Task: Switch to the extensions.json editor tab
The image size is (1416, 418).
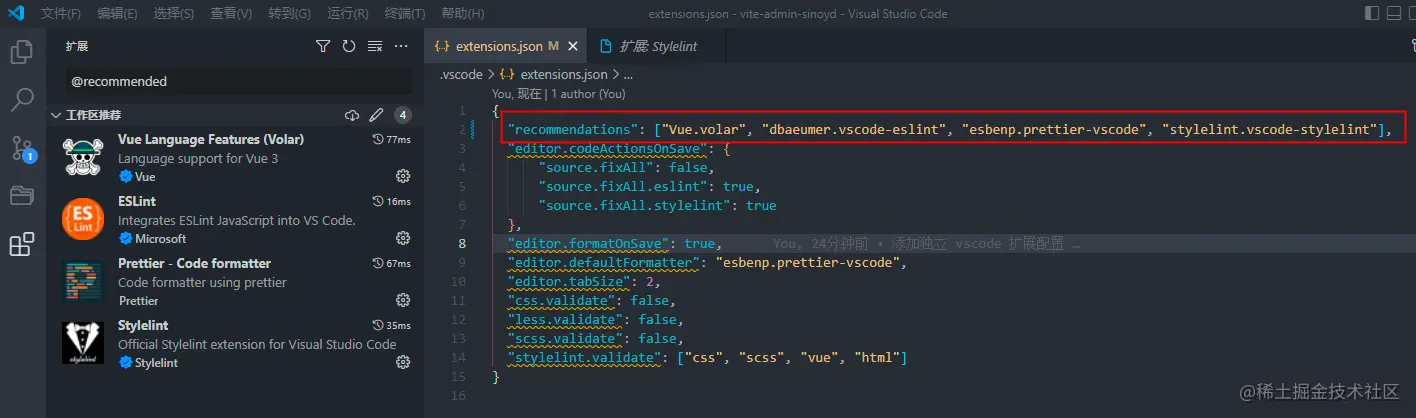Action: (x=506, y=47)
